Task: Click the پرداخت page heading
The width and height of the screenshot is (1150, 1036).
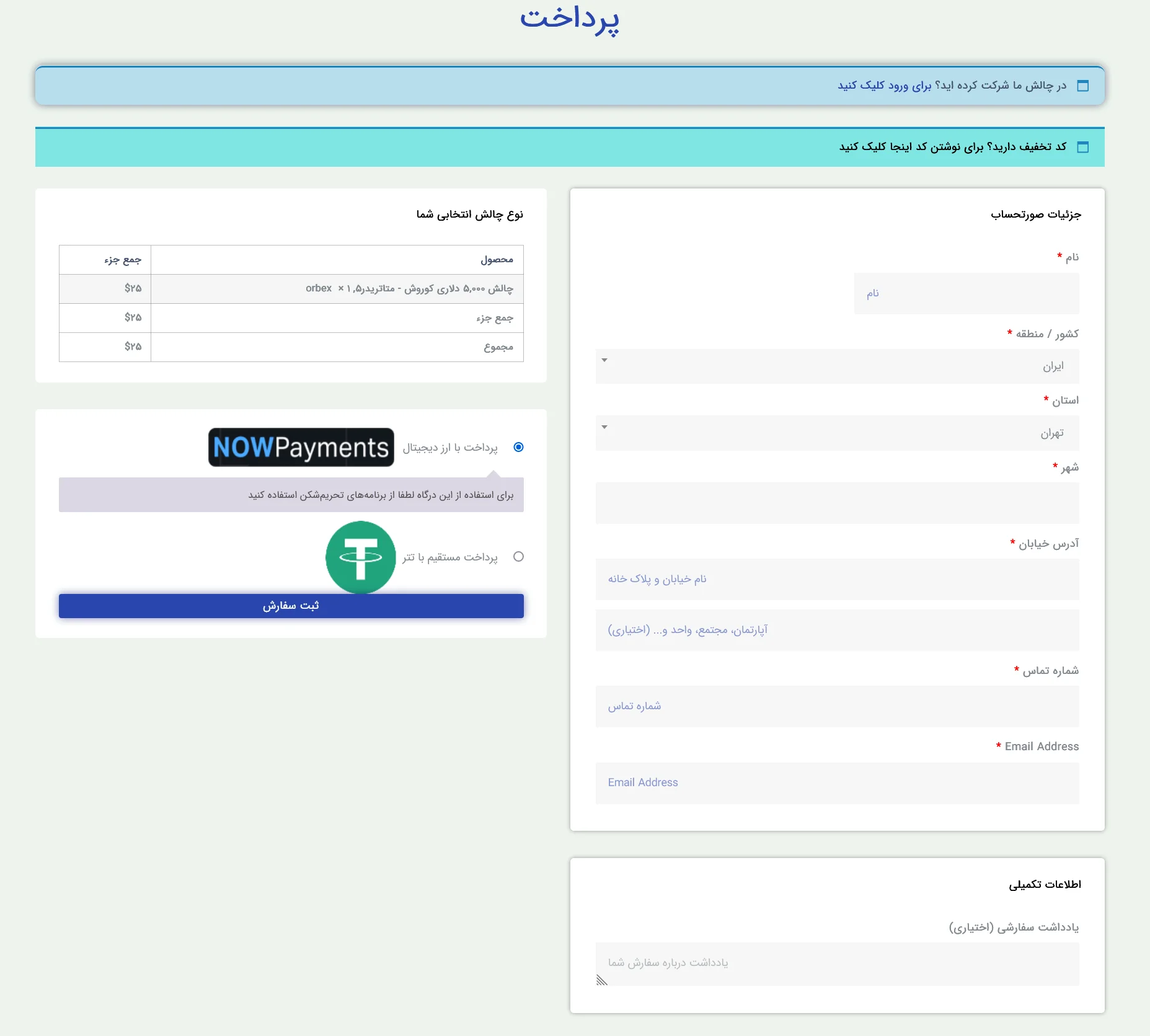Action: 569,20
